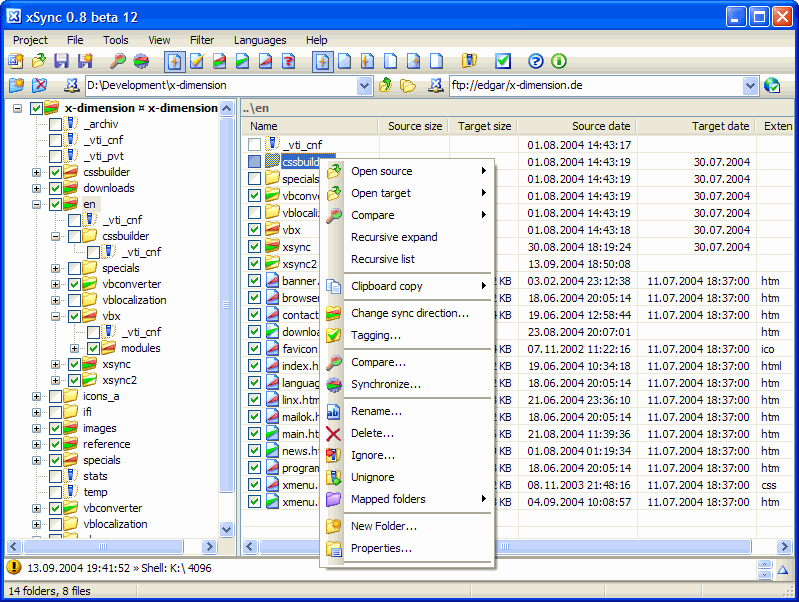Check the _vti_cnf row in file list
Screen dimensions: 799x602
[254, 145]
